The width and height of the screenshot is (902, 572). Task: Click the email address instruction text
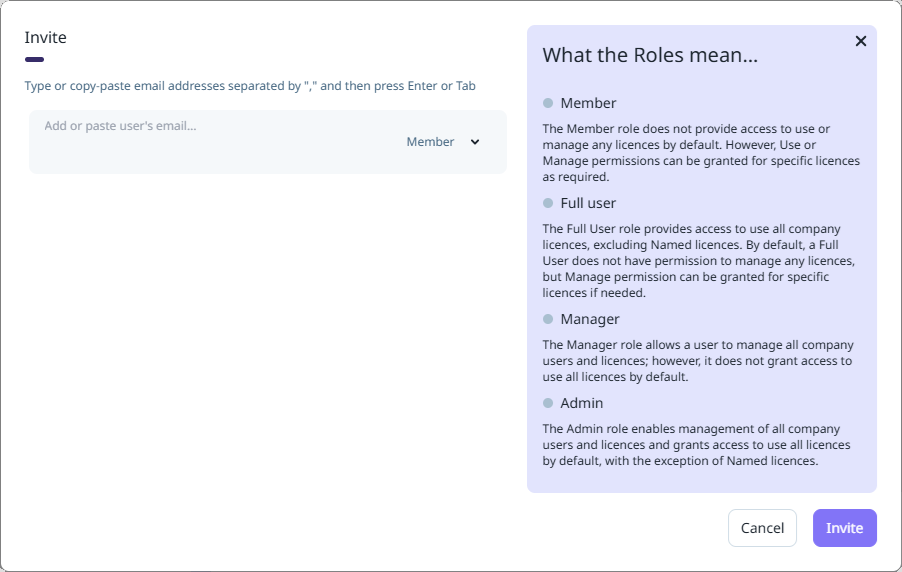click(x=250, y=86)
